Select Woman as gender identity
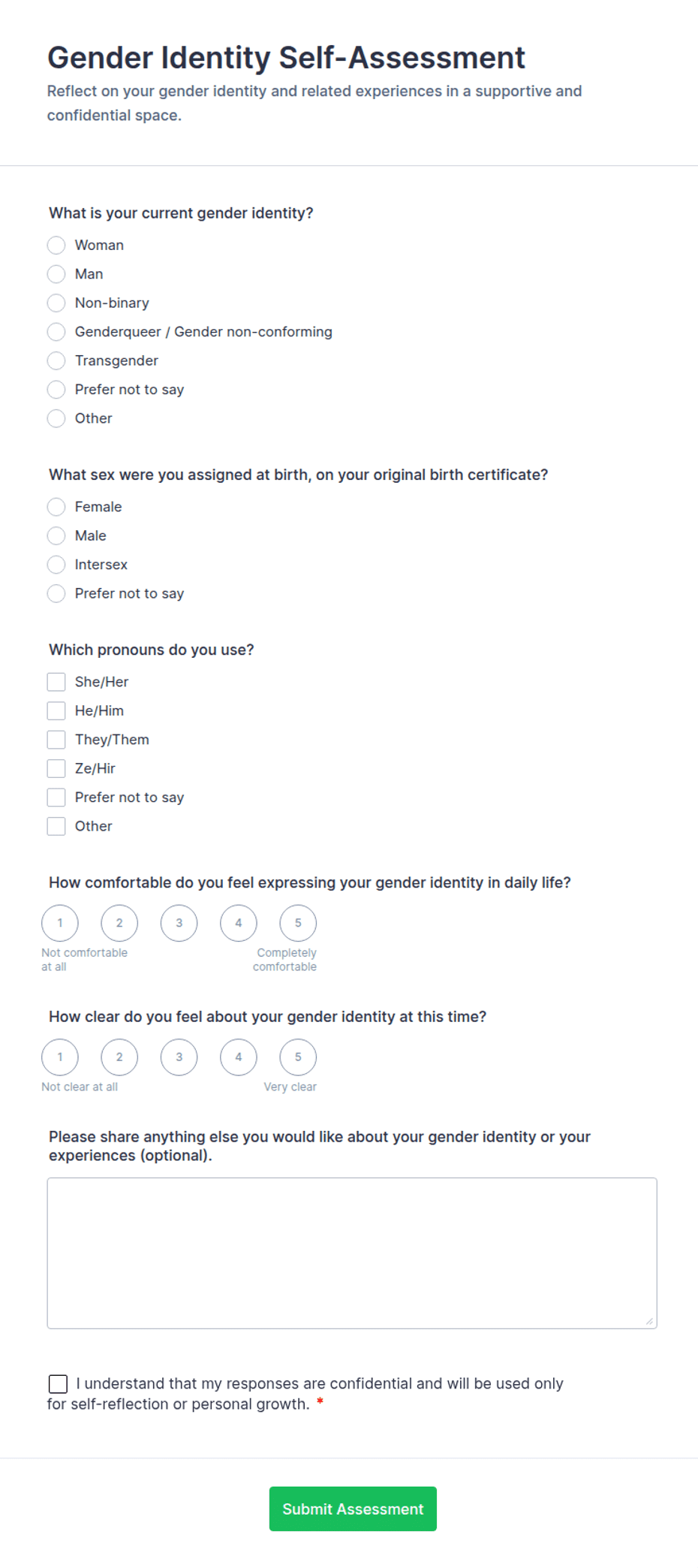The width and height of the screenshot is (698, 1568). [x=56, y=246]
